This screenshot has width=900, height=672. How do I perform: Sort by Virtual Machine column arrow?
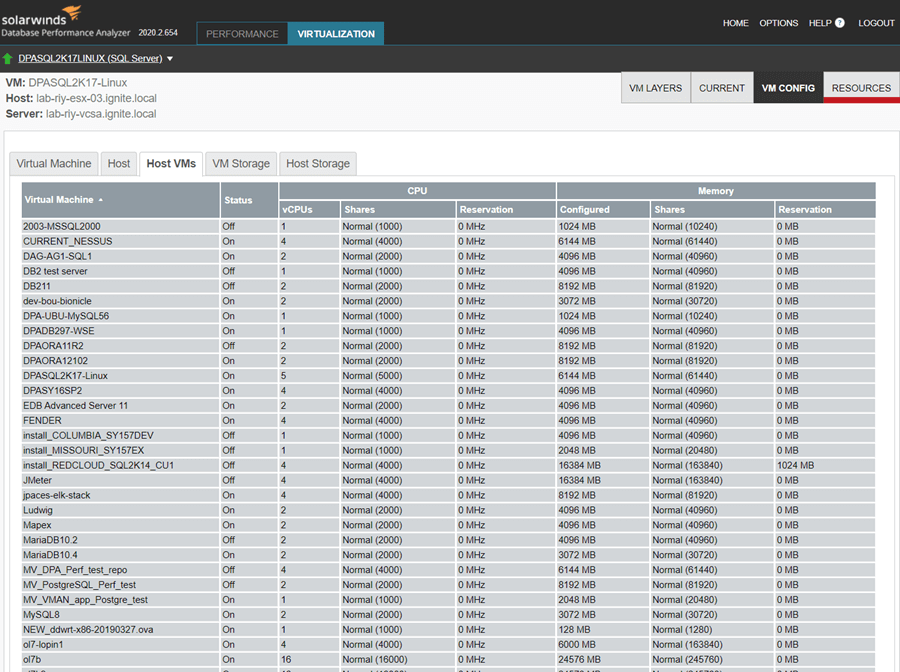(100, 200)
